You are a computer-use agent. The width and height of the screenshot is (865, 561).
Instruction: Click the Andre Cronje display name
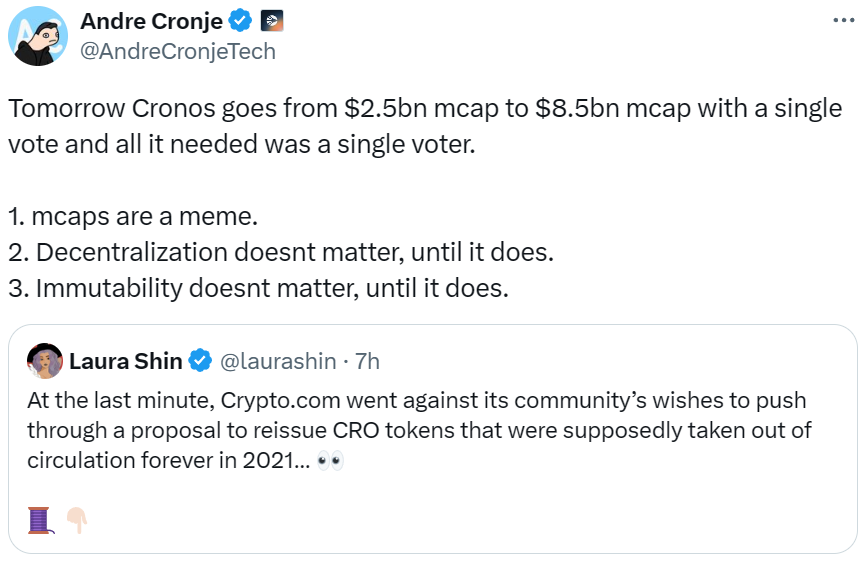[x=152, y=20]
